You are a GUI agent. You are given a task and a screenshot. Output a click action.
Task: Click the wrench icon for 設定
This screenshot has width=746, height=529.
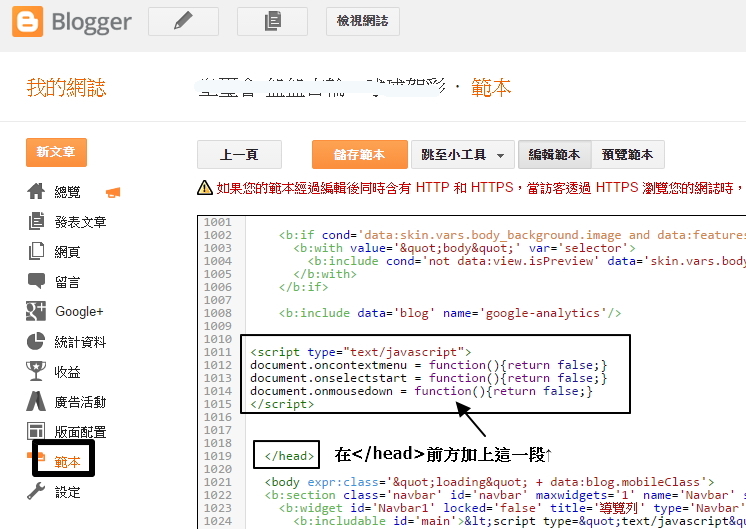(36, 491)
